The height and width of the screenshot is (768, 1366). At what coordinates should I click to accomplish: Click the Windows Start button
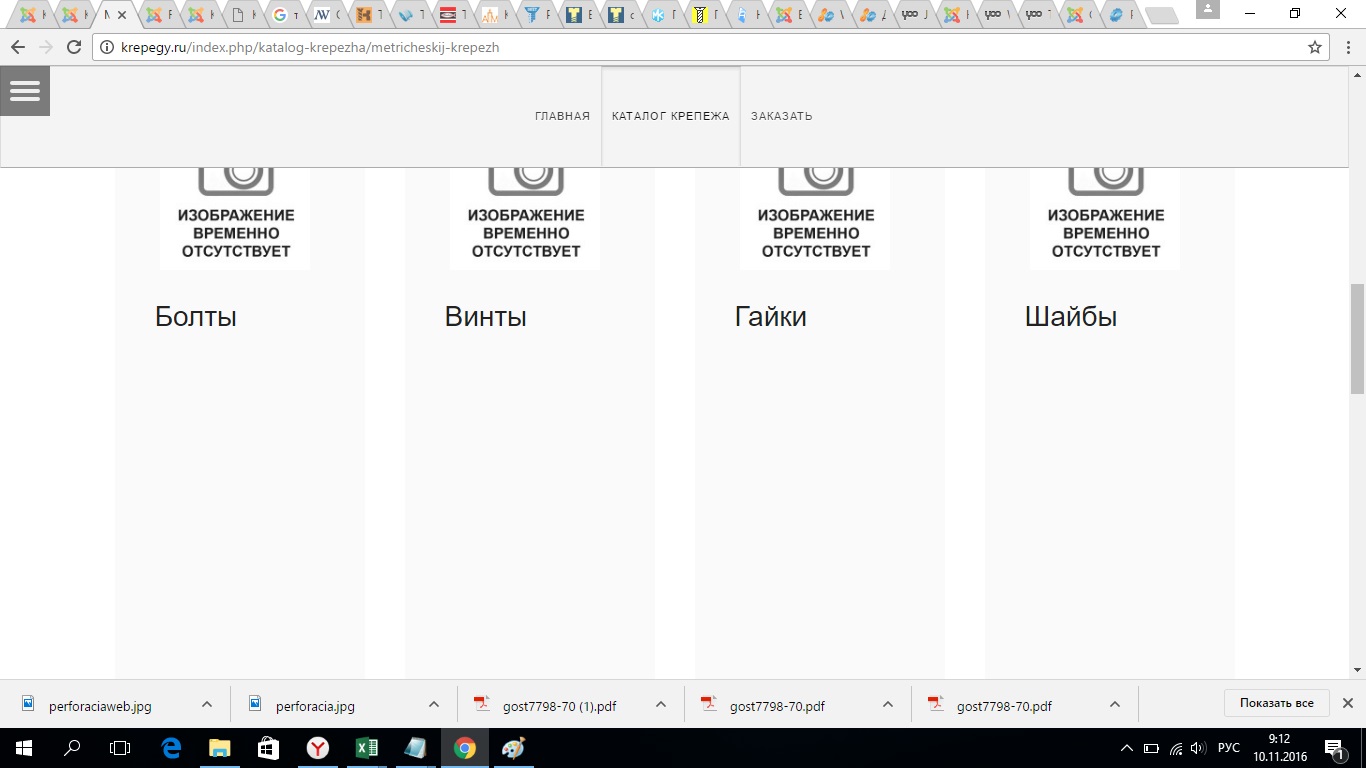coord(23,747)
